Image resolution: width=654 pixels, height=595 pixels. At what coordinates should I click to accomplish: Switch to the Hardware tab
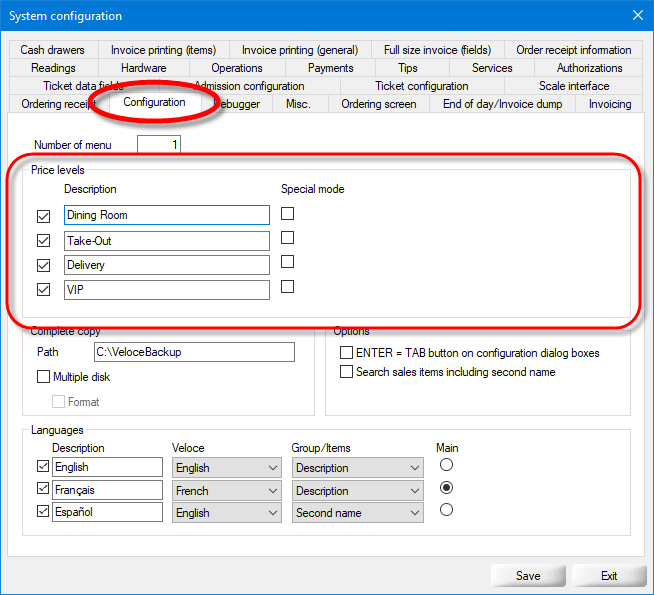[143, 68]
